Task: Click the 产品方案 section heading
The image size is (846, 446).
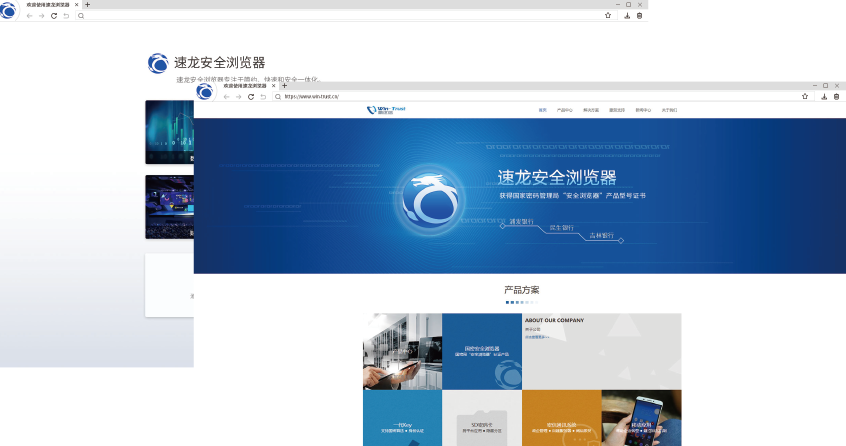Action: pos(521,290)
